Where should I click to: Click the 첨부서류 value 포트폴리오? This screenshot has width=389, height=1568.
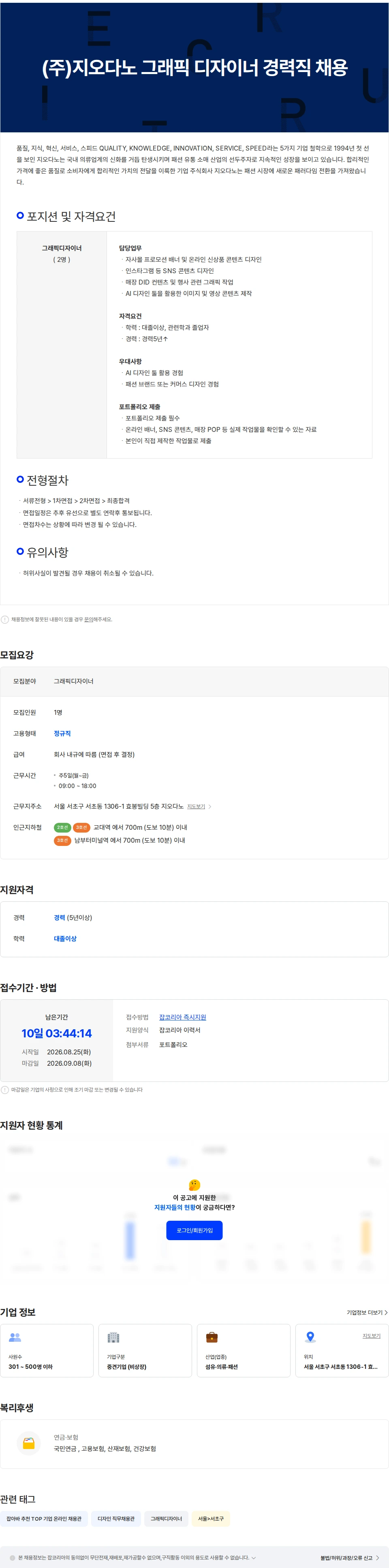tap(173, 1045)
